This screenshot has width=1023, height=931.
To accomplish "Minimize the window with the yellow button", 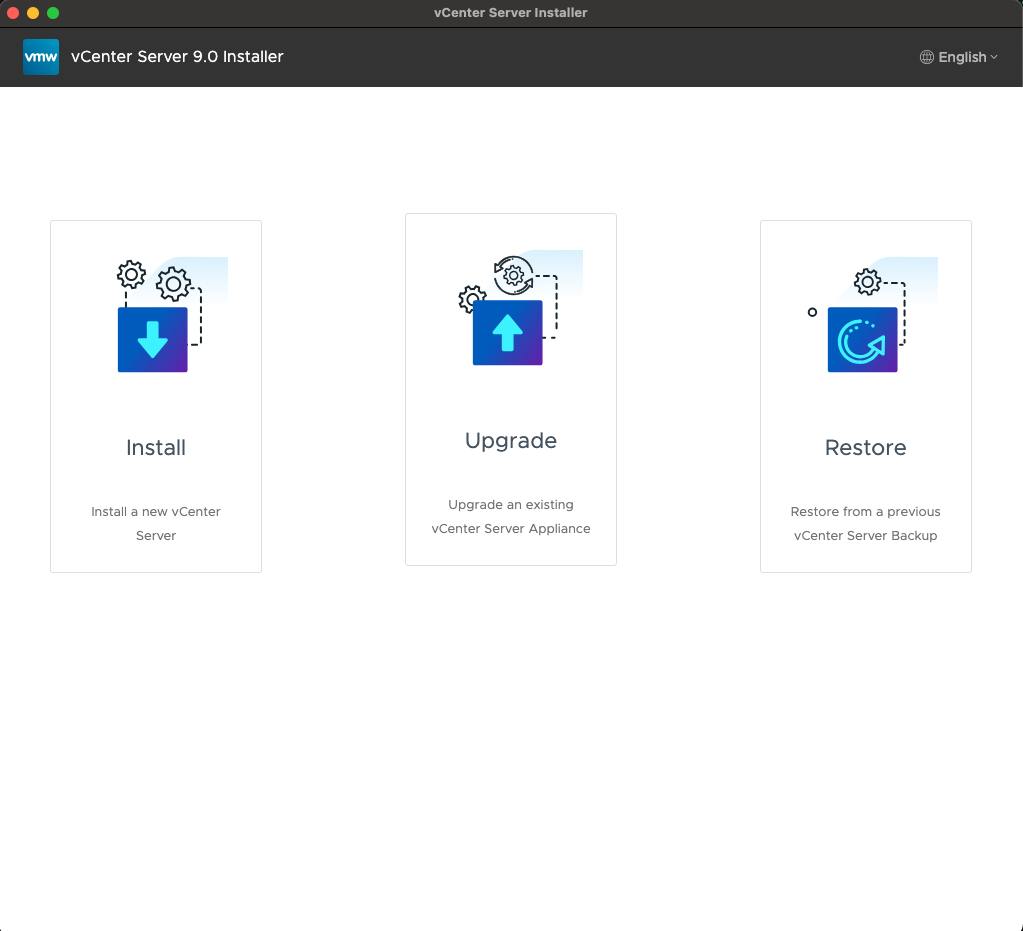I will point(33,13).
